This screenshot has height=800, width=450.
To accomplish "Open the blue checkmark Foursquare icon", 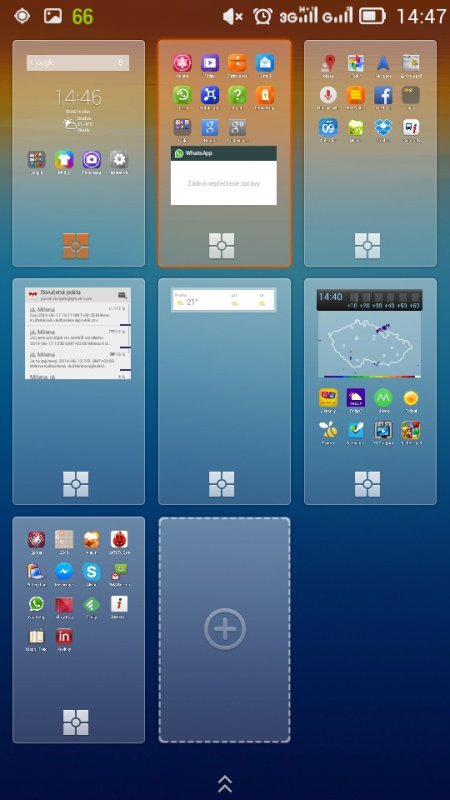I will click(x=356, y=430).
